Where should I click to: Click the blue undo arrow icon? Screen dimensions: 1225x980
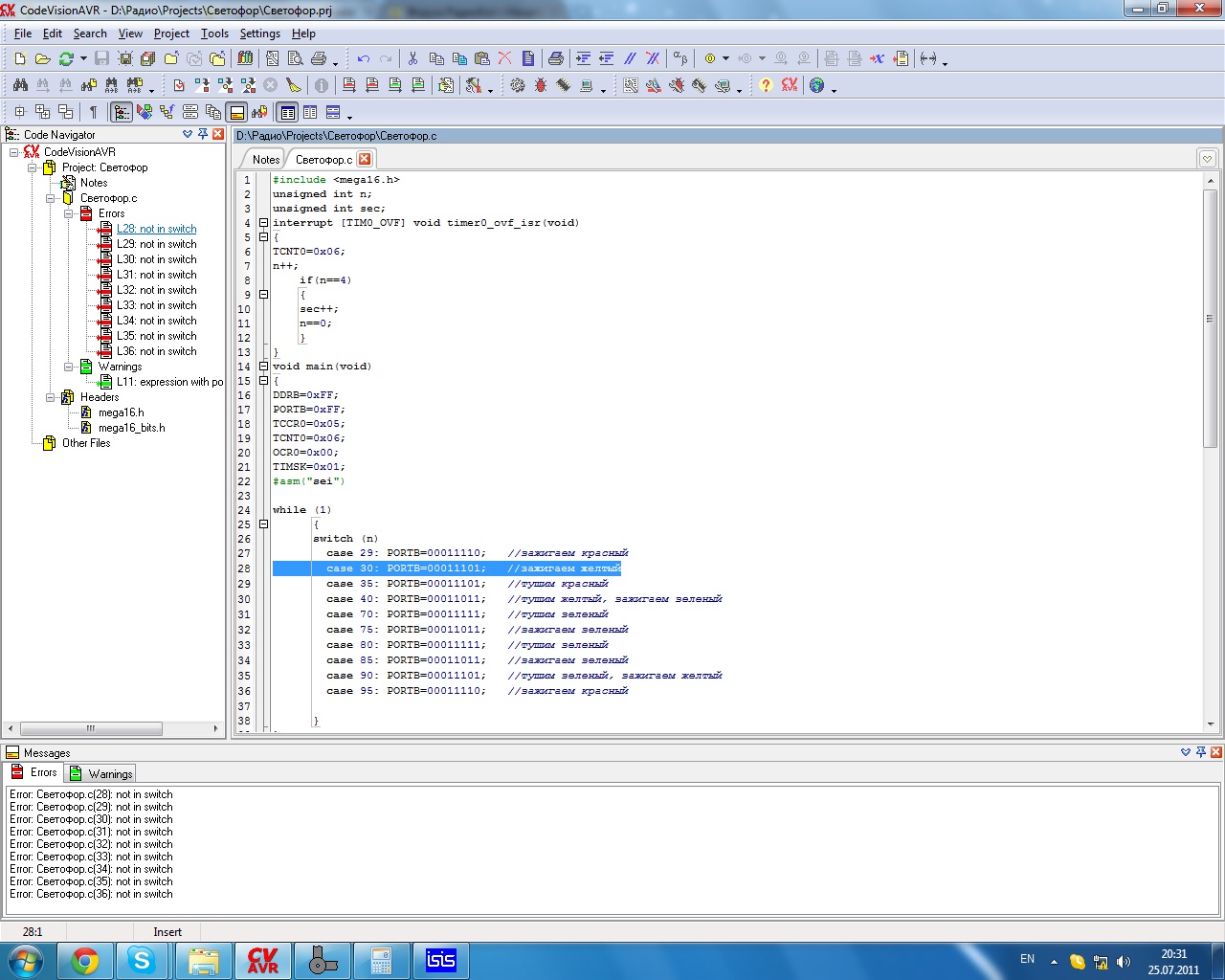coord(364,59)
